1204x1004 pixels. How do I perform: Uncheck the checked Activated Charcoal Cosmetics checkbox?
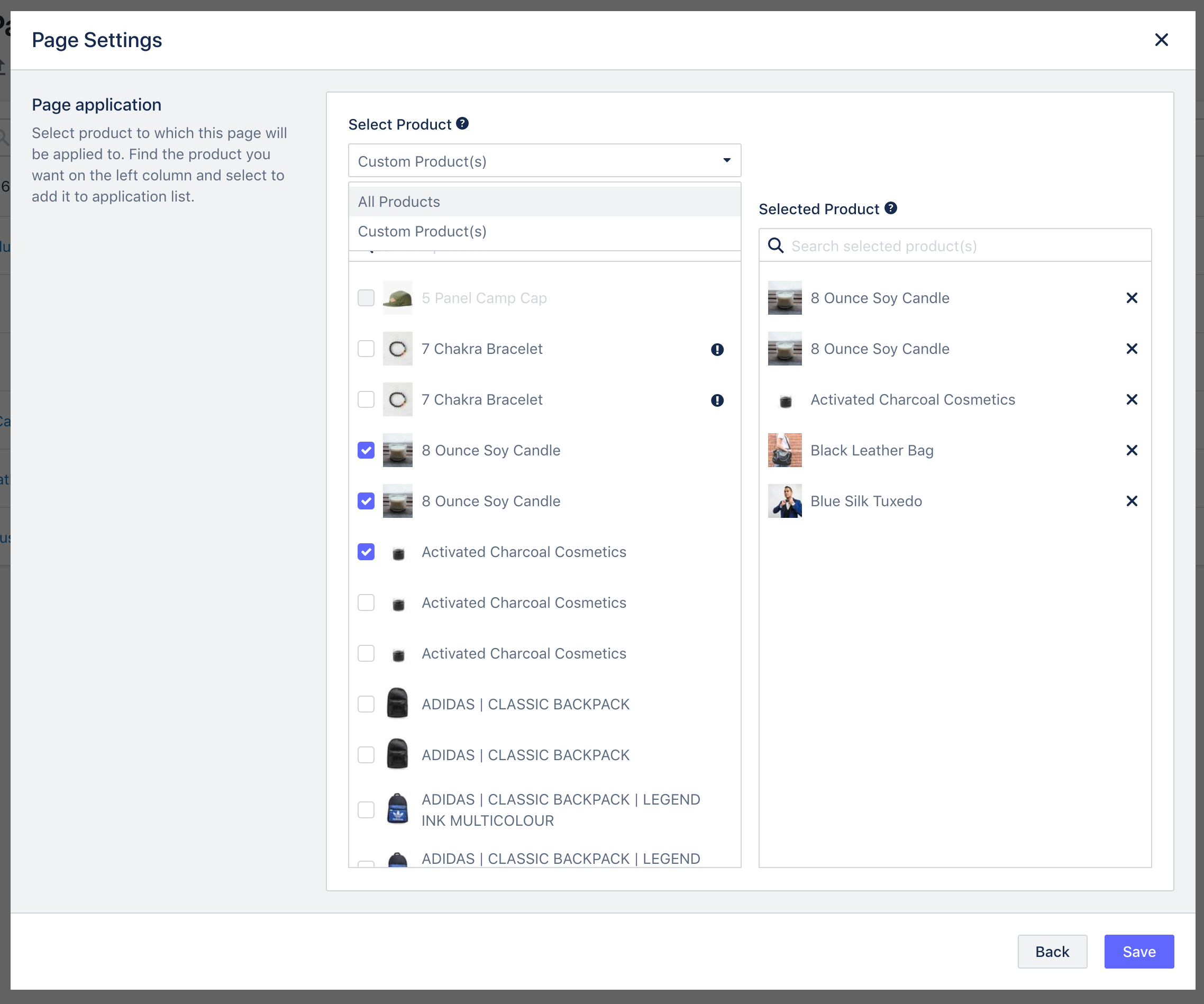click(x=366, y=552)
